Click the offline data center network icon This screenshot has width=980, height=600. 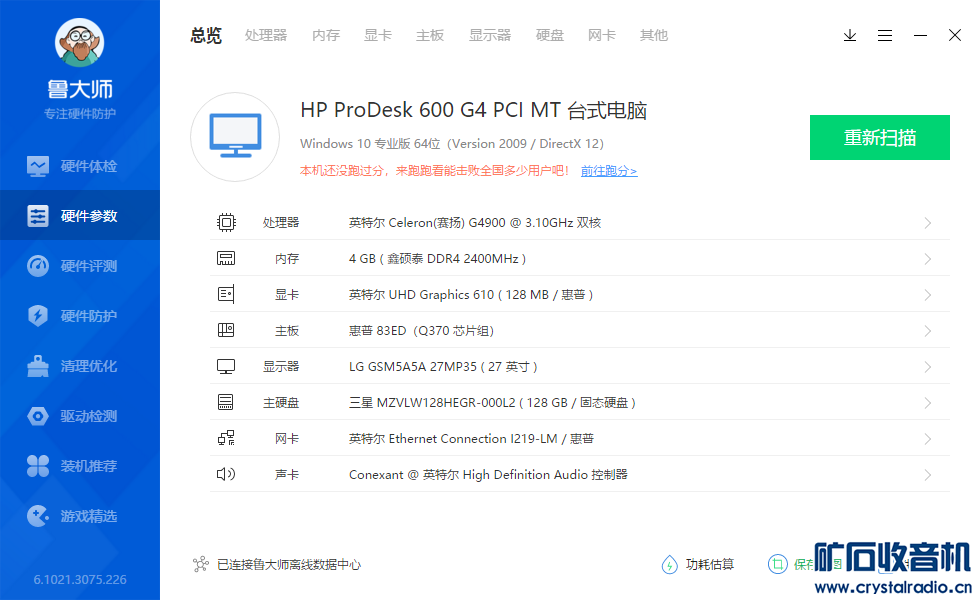[x=201, y=564]
